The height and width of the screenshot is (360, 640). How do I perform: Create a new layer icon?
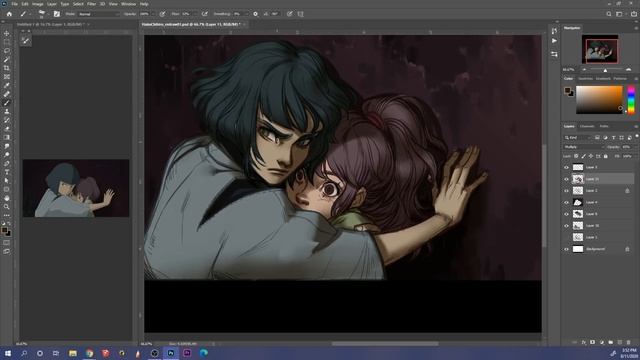tap(620, 342)
